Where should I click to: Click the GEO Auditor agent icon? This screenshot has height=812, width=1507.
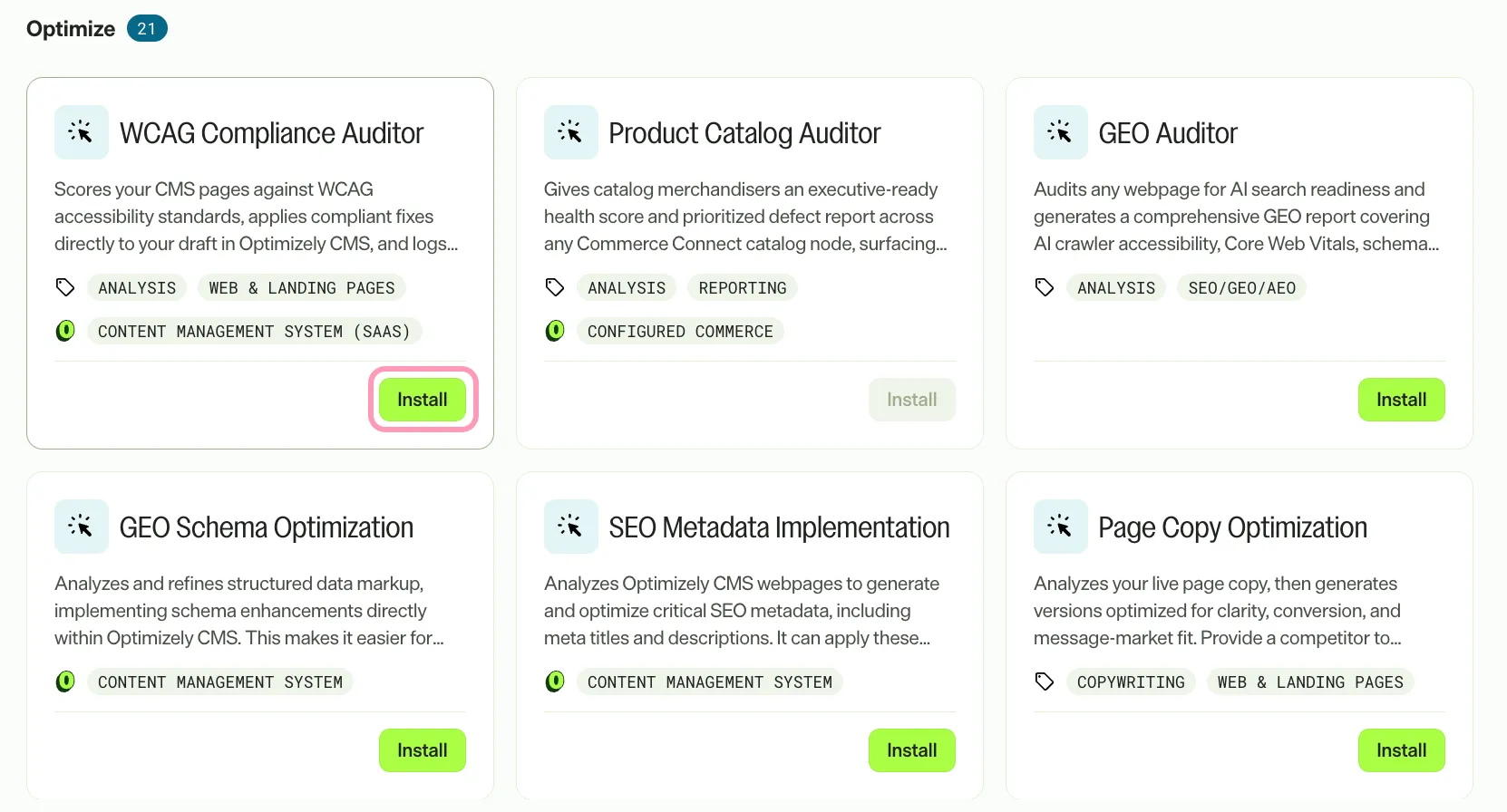[1061, 132]
